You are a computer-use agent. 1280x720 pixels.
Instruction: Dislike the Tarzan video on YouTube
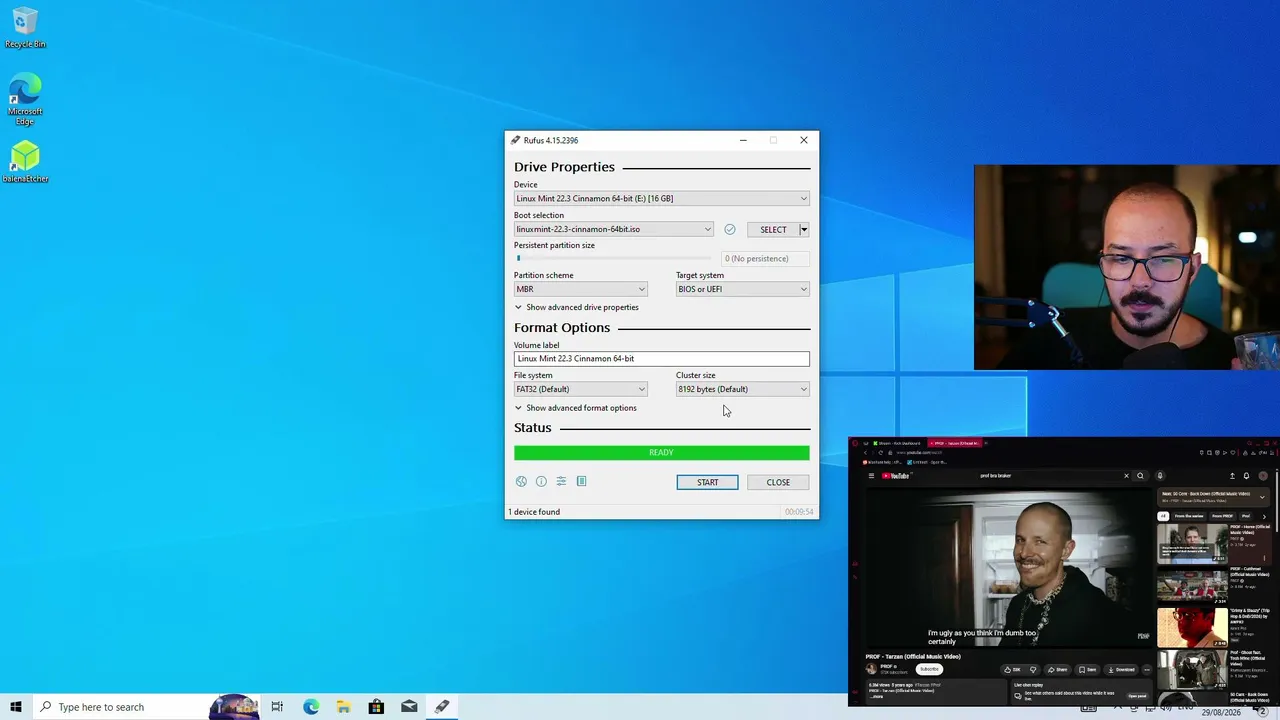click(x=1033, y=670)
